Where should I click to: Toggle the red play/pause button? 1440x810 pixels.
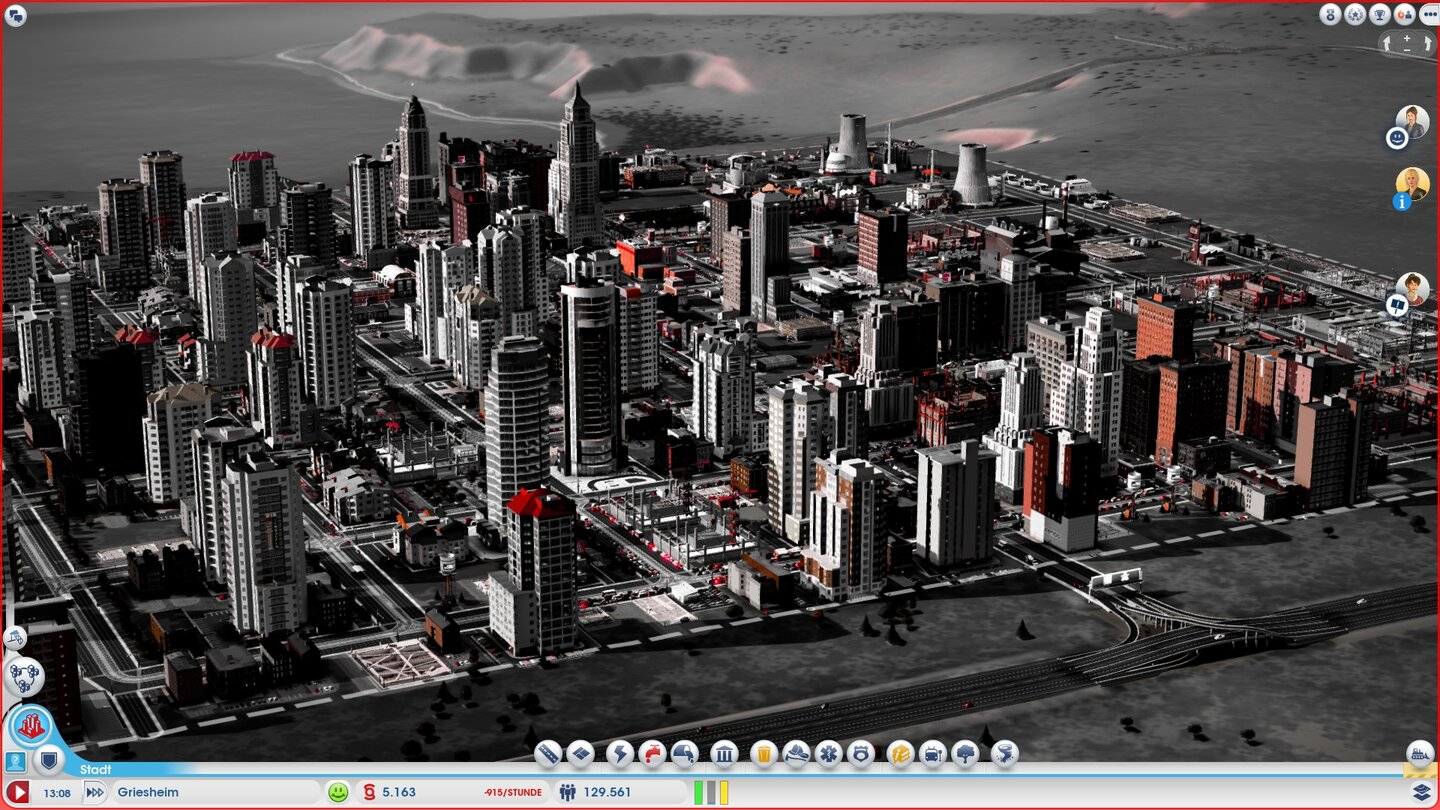coord(18,793)
